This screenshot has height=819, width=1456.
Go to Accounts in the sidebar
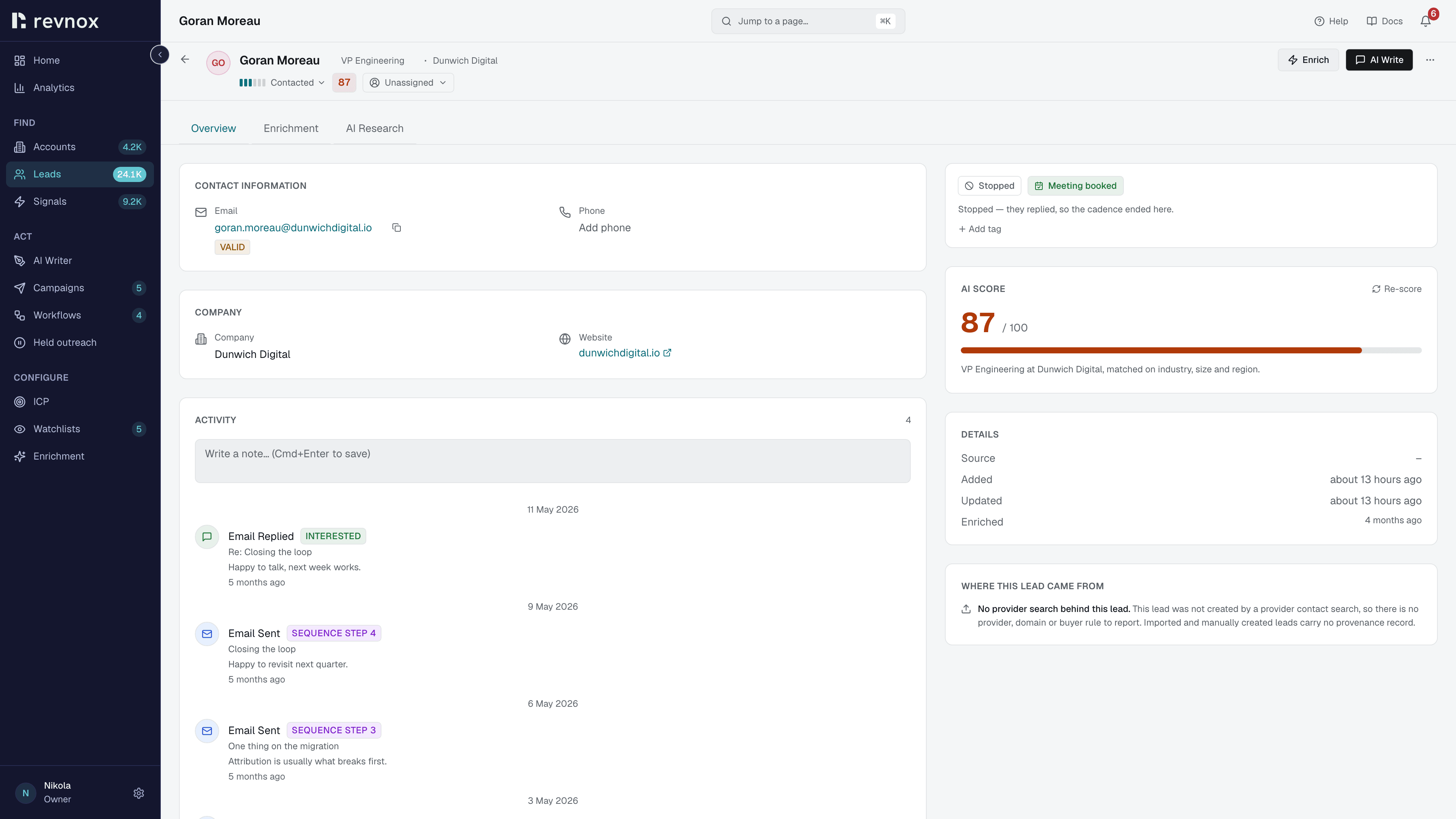click(x=80, y=147)
